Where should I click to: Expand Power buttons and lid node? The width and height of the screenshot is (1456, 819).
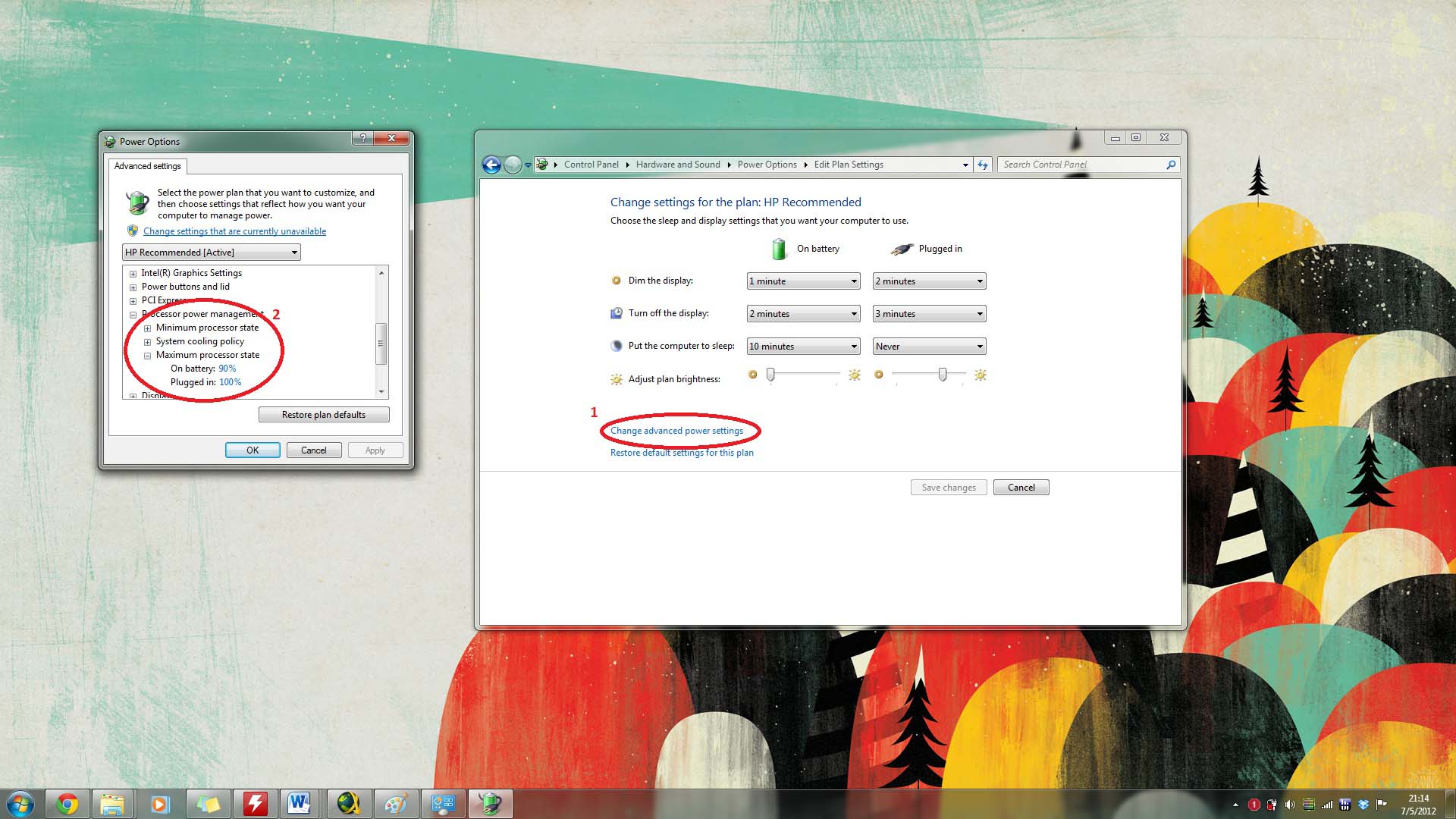pos(133,287)
